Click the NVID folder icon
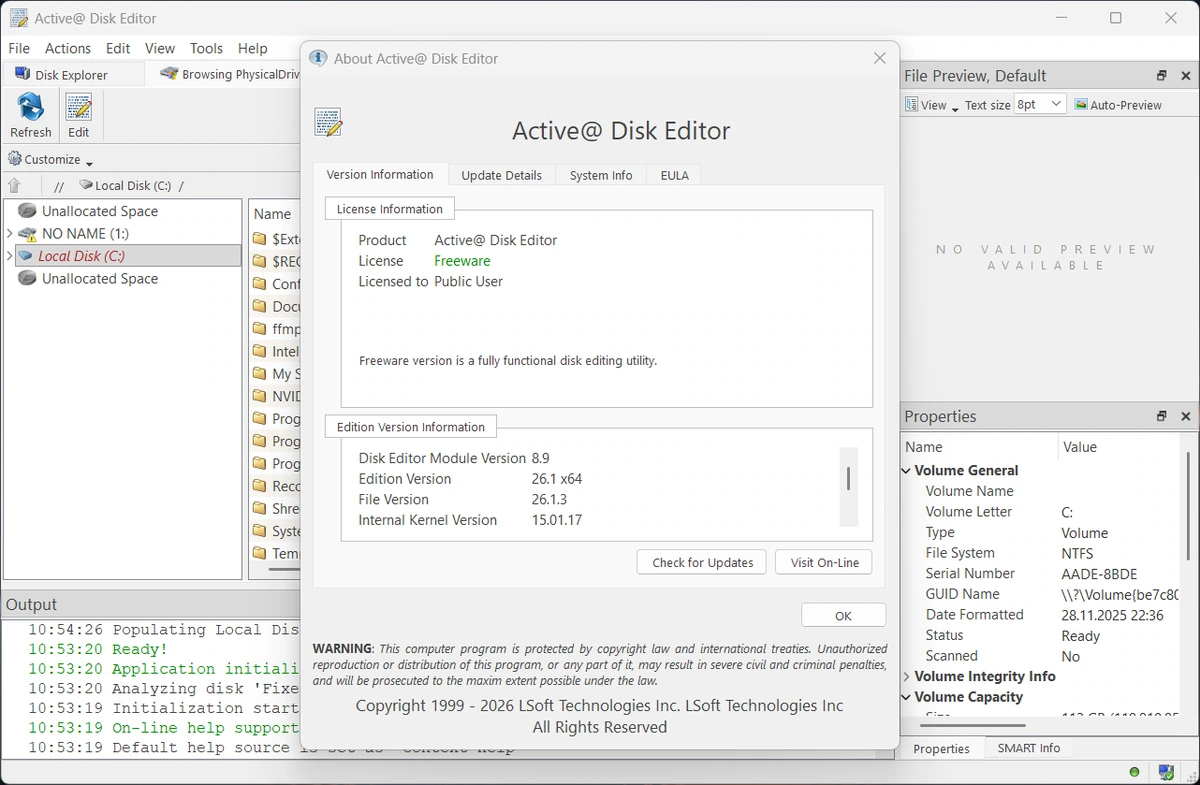 [260, 396]
